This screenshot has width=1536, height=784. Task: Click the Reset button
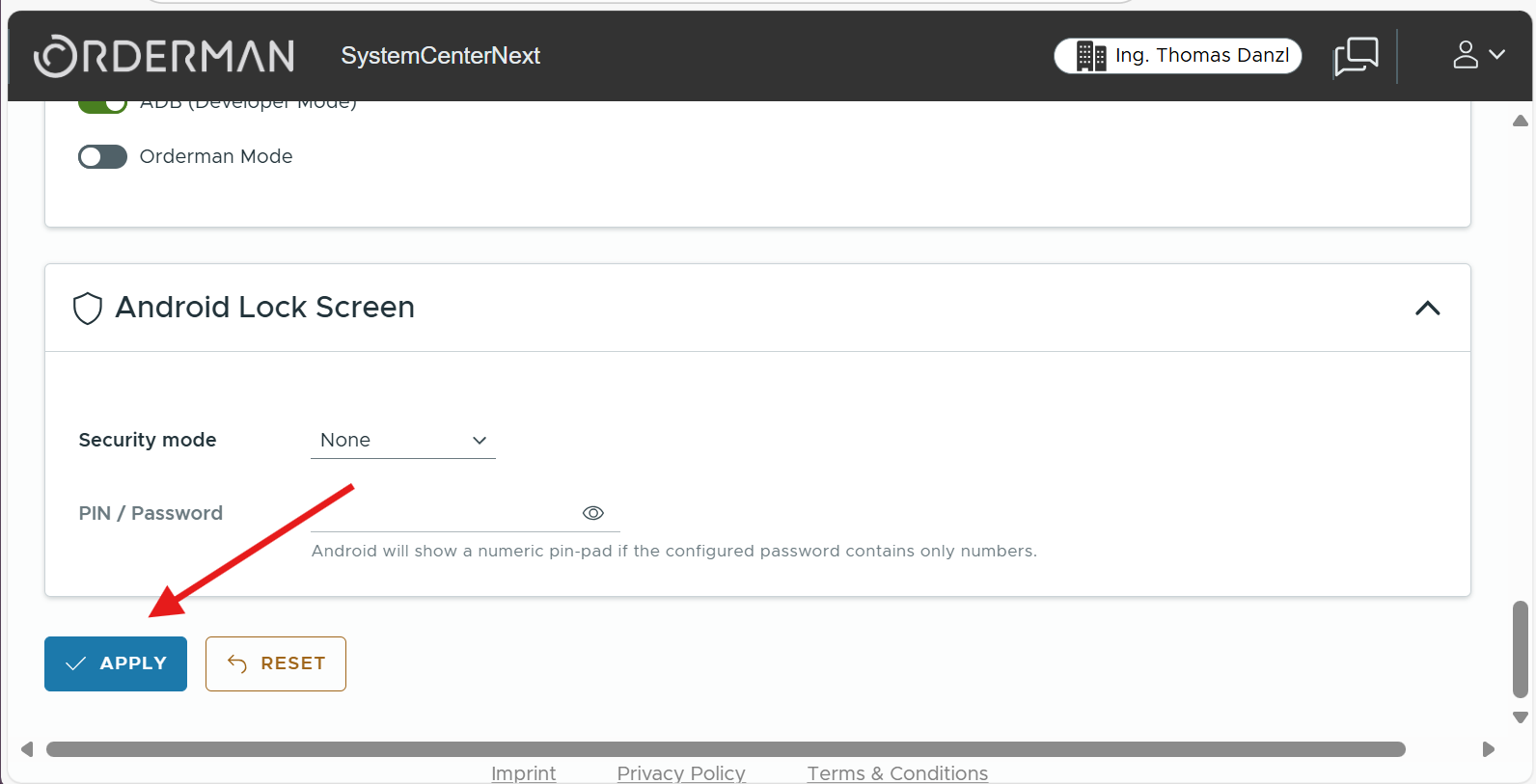276,663
